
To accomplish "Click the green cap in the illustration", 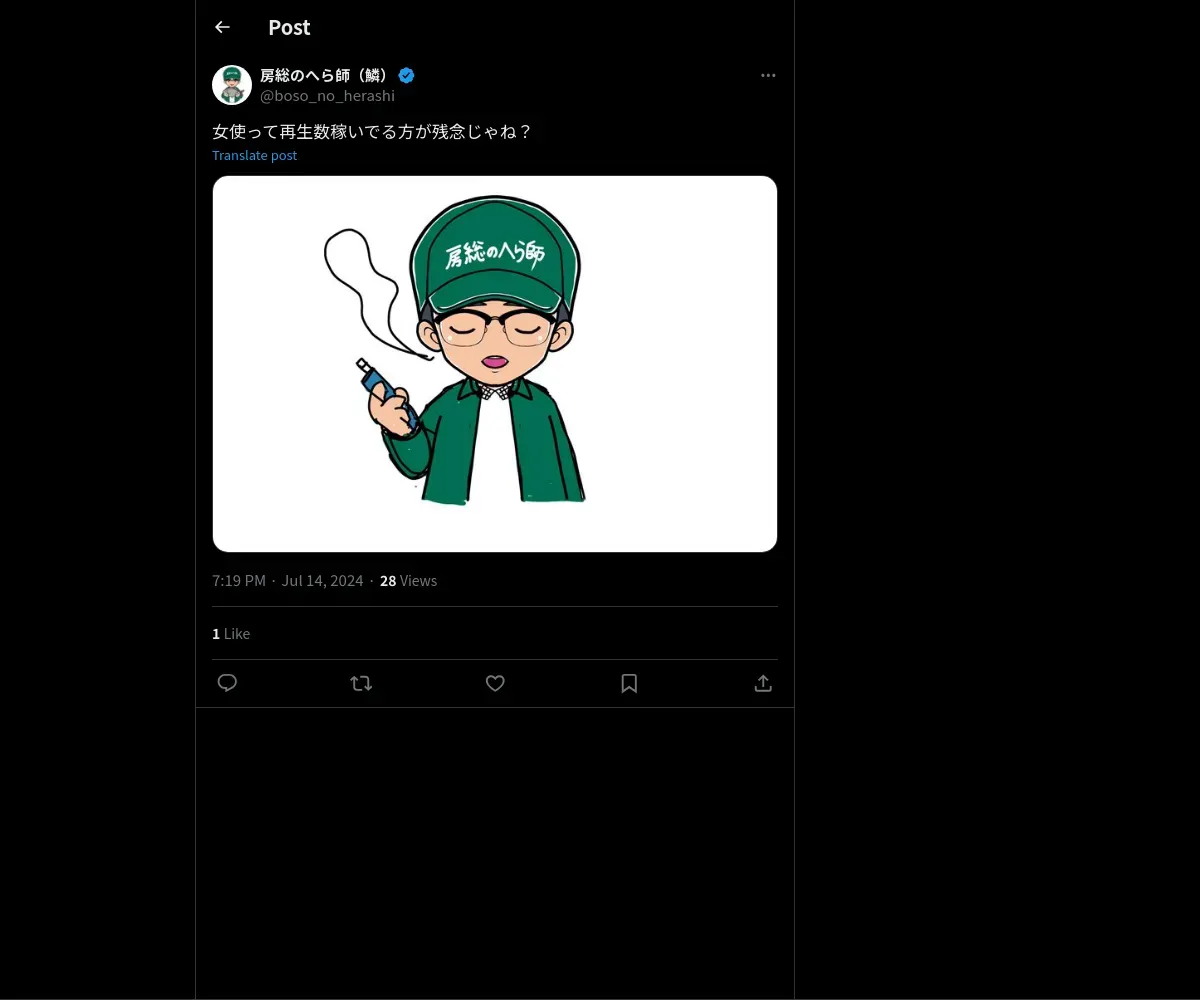I will tap(495, 250).
